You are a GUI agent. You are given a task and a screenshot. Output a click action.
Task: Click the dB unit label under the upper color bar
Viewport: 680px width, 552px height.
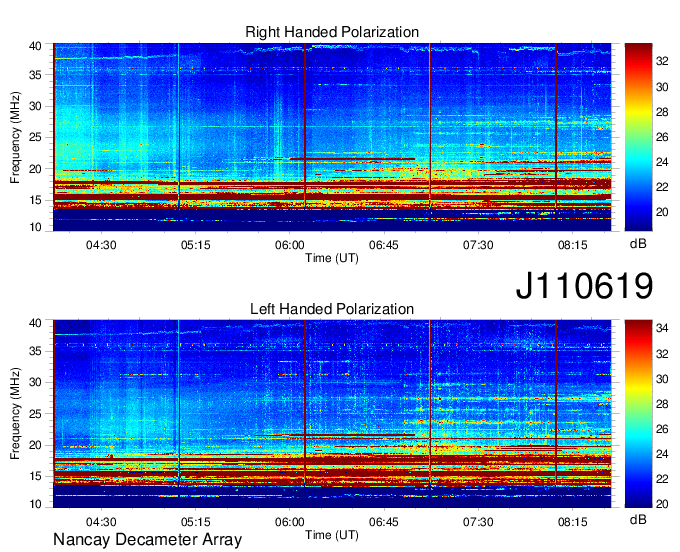(638, 244)
